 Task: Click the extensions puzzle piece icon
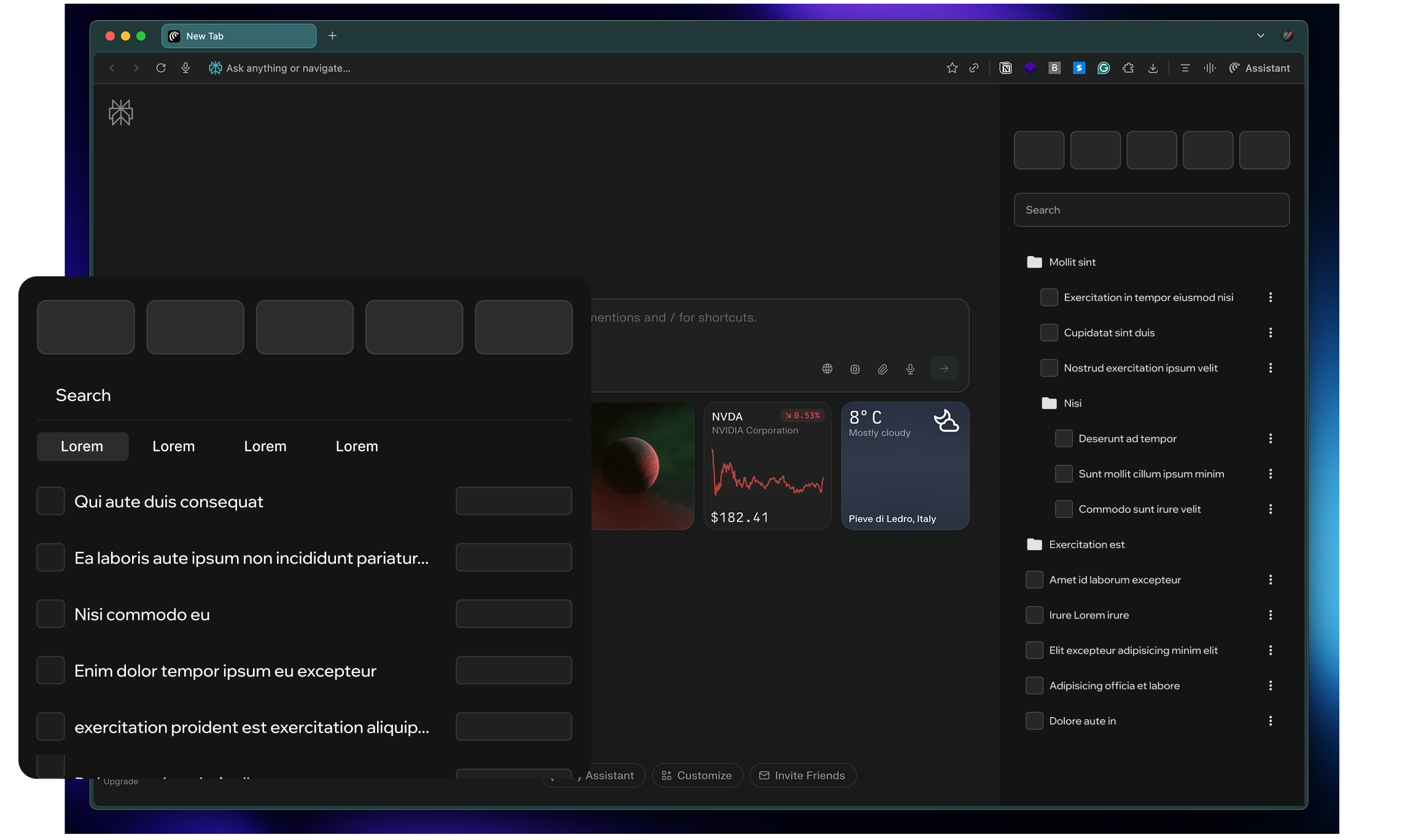click(x=1128, y=68)
